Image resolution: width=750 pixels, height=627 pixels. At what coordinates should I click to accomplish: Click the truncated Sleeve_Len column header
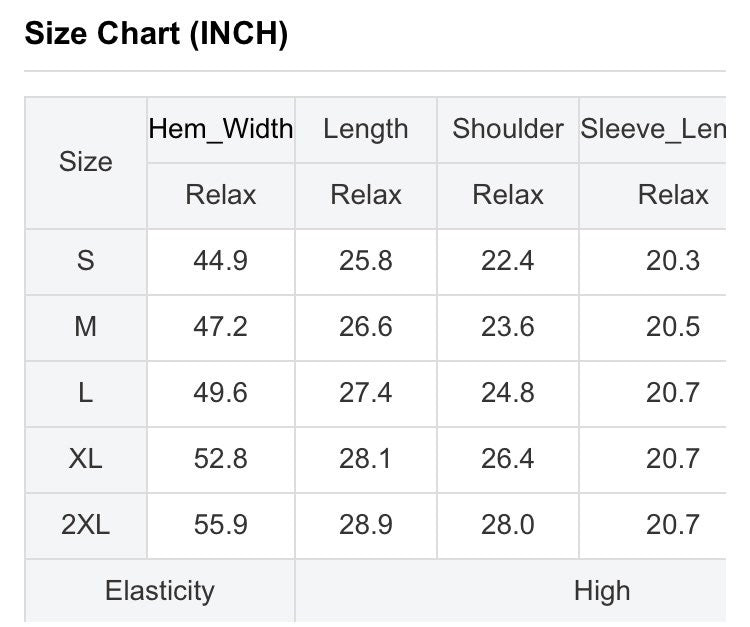[653, 129]
